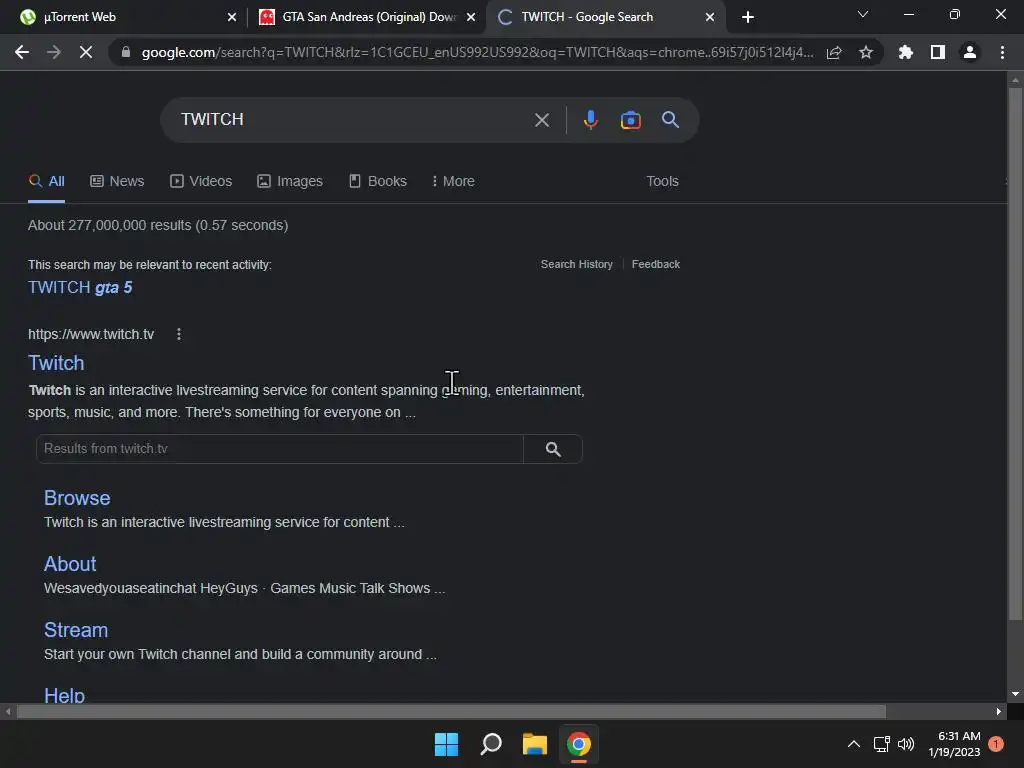Open notification badge in tray

996,744
